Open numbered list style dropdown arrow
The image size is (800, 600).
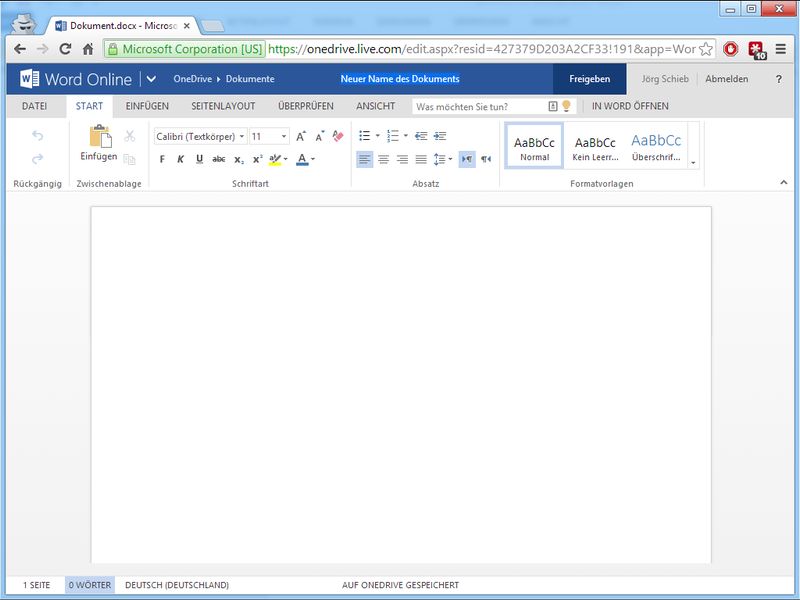click(406, 136)
